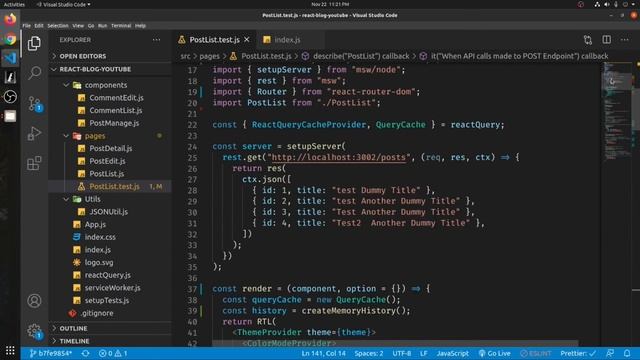Viewport: 640px width, 360px height.
Task: Open the Manage gear icon
Action: (x=34, y=331)
